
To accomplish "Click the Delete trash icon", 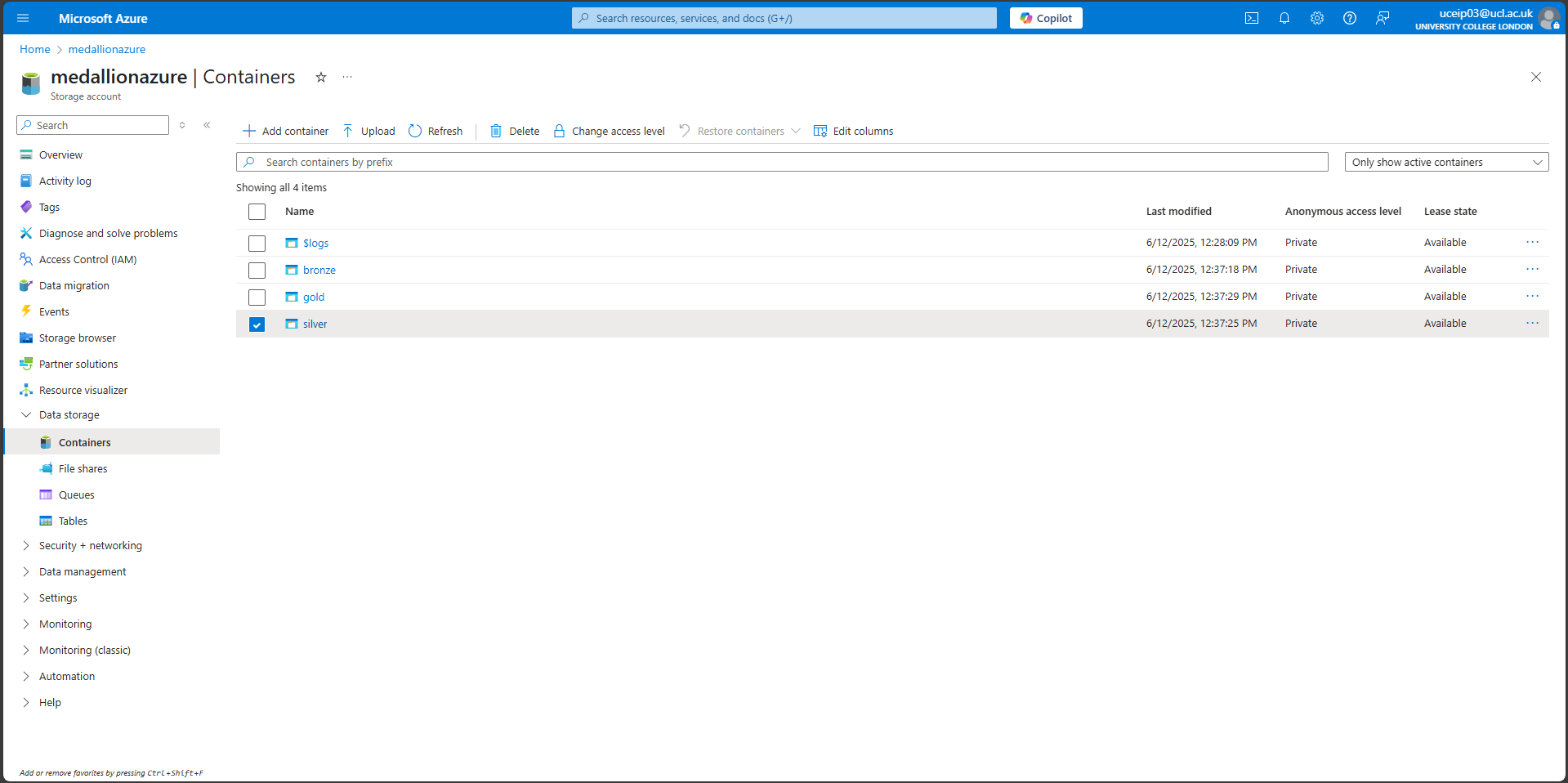I will [496, 131].
